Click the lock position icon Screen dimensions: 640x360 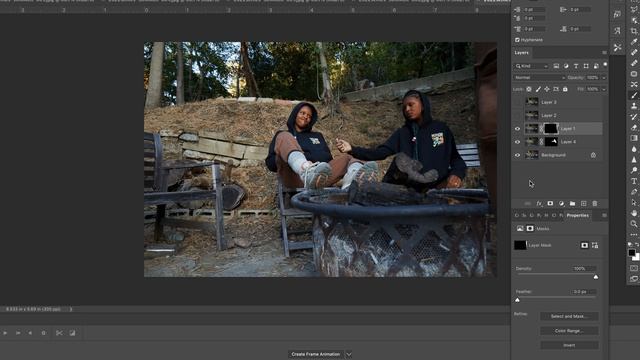tap(547, 89)
